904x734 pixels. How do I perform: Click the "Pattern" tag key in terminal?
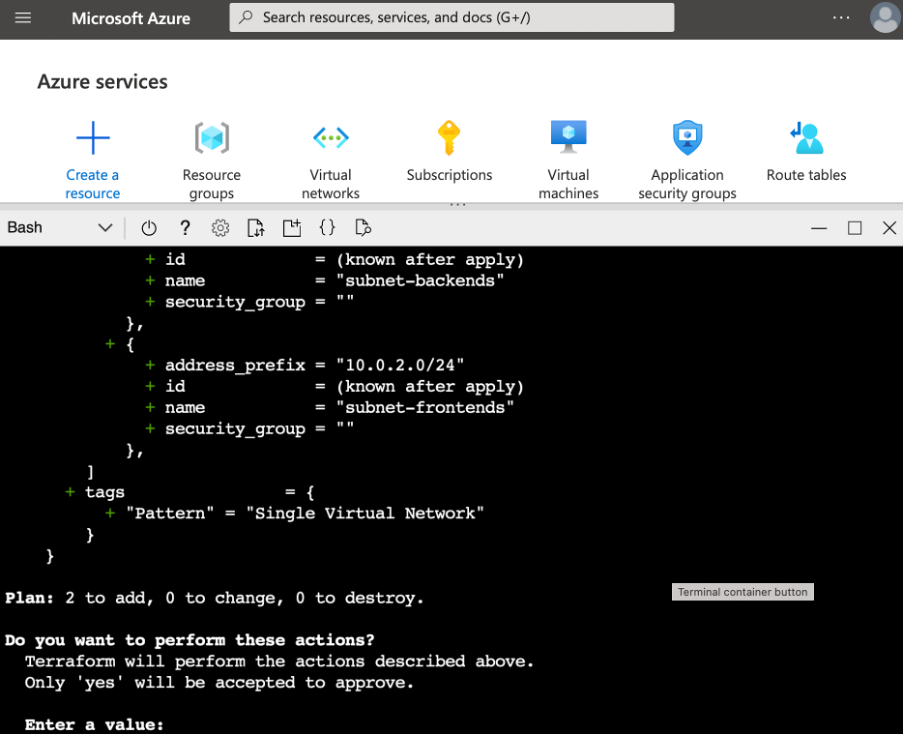tap(170, 513)
